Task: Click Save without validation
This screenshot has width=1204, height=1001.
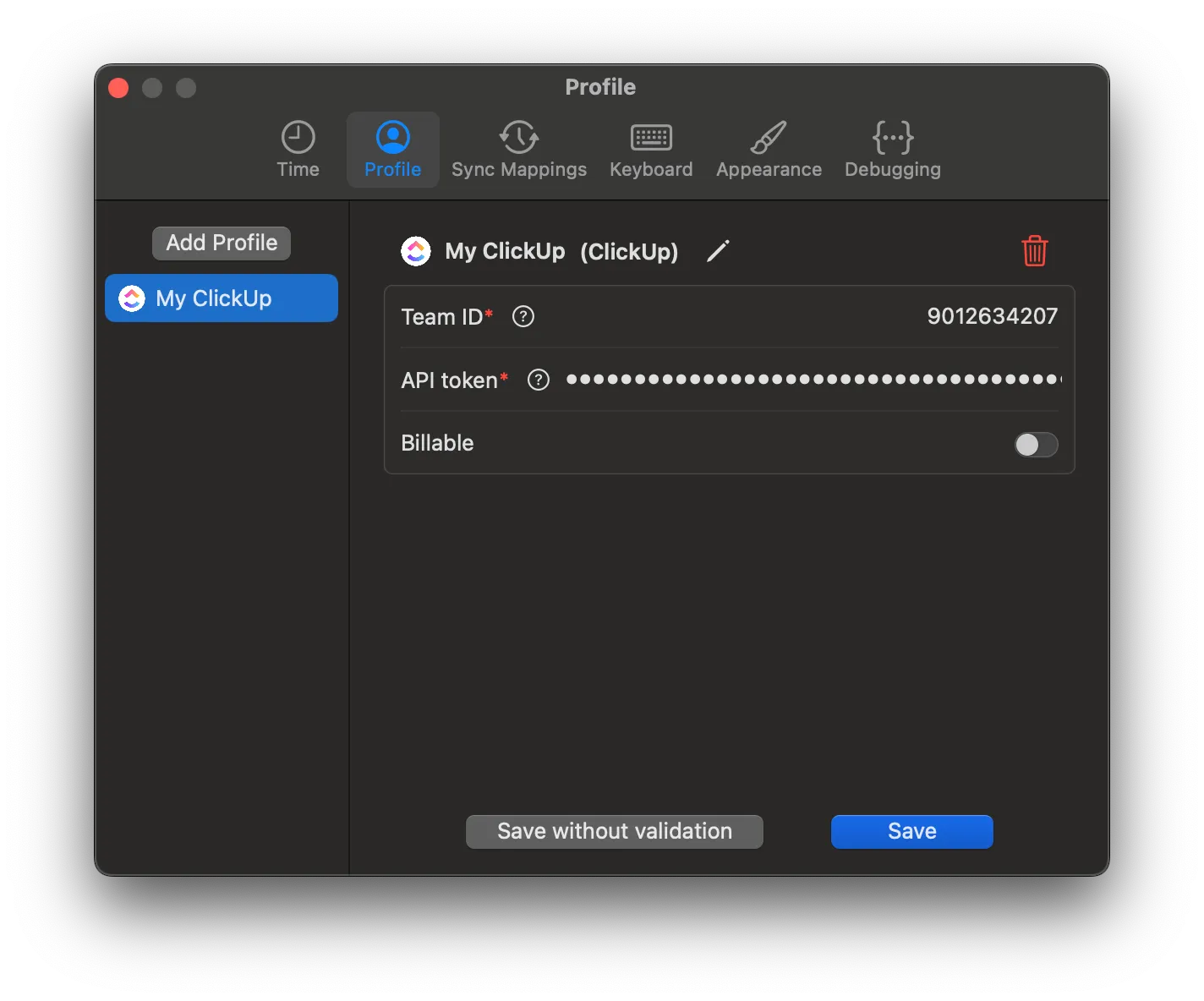Action: [x=615, y=831]
